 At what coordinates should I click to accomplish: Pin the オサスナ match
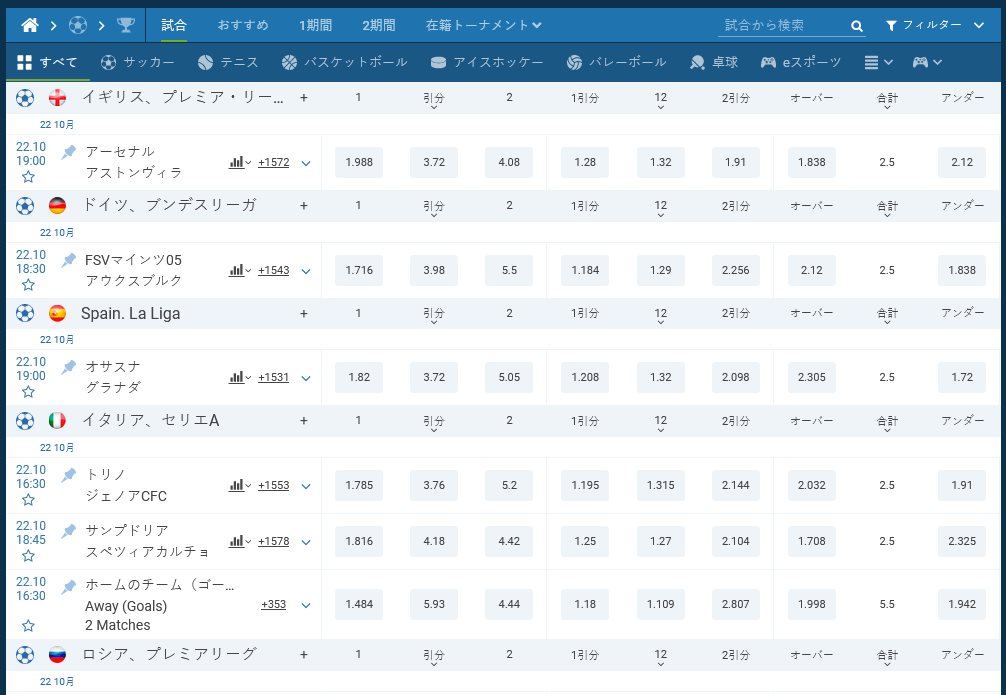click(69, 367)
